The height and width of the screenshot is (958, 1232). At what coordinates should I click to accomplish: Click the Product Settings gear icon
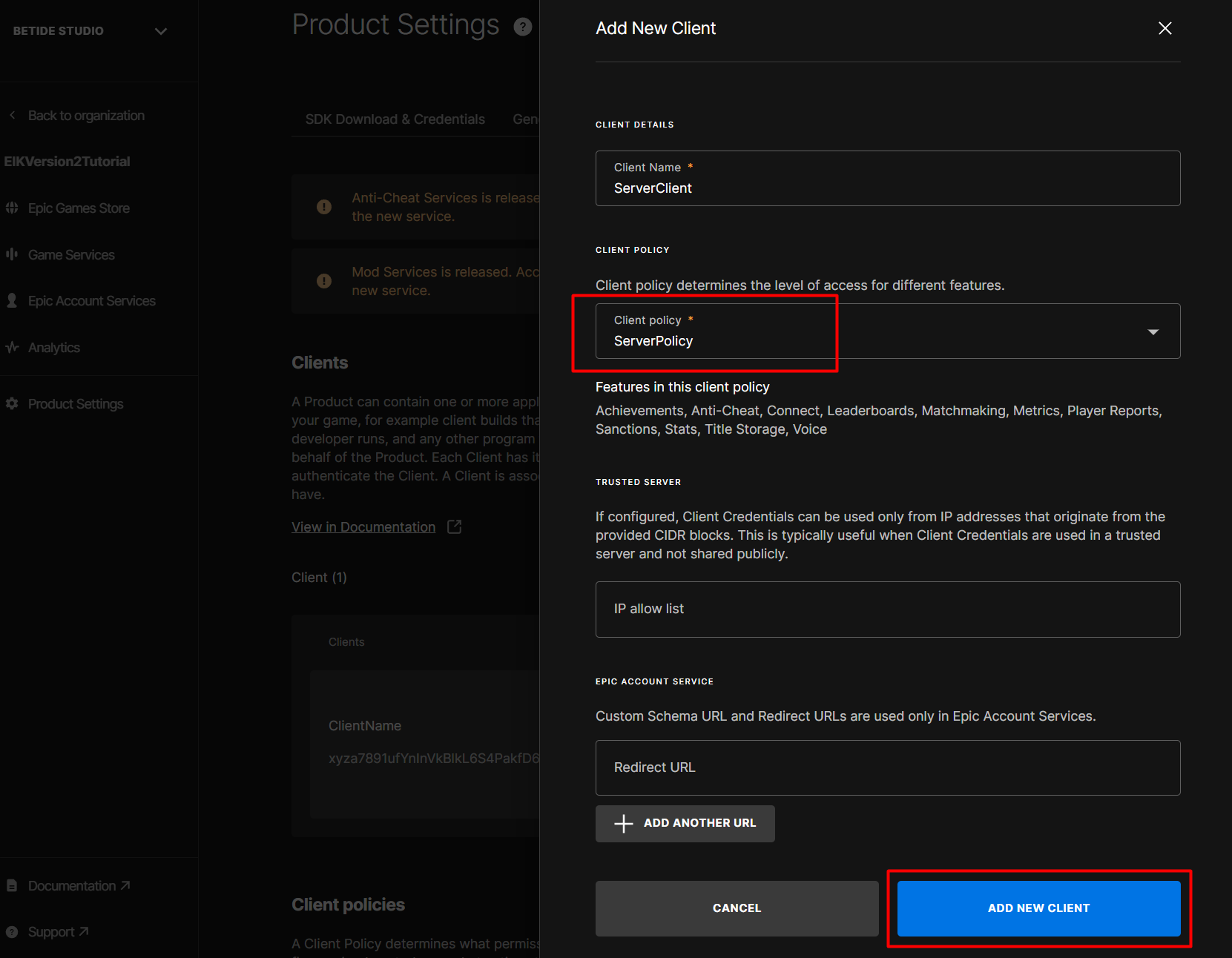(x=12, y=403)
